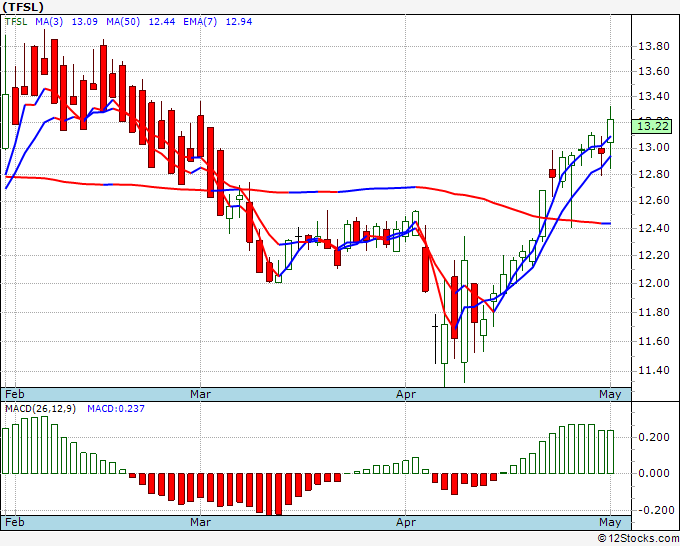This screenshot has width=680, height=546.
Task: Click the 12.40 price axis label
Action: [654, 228]
